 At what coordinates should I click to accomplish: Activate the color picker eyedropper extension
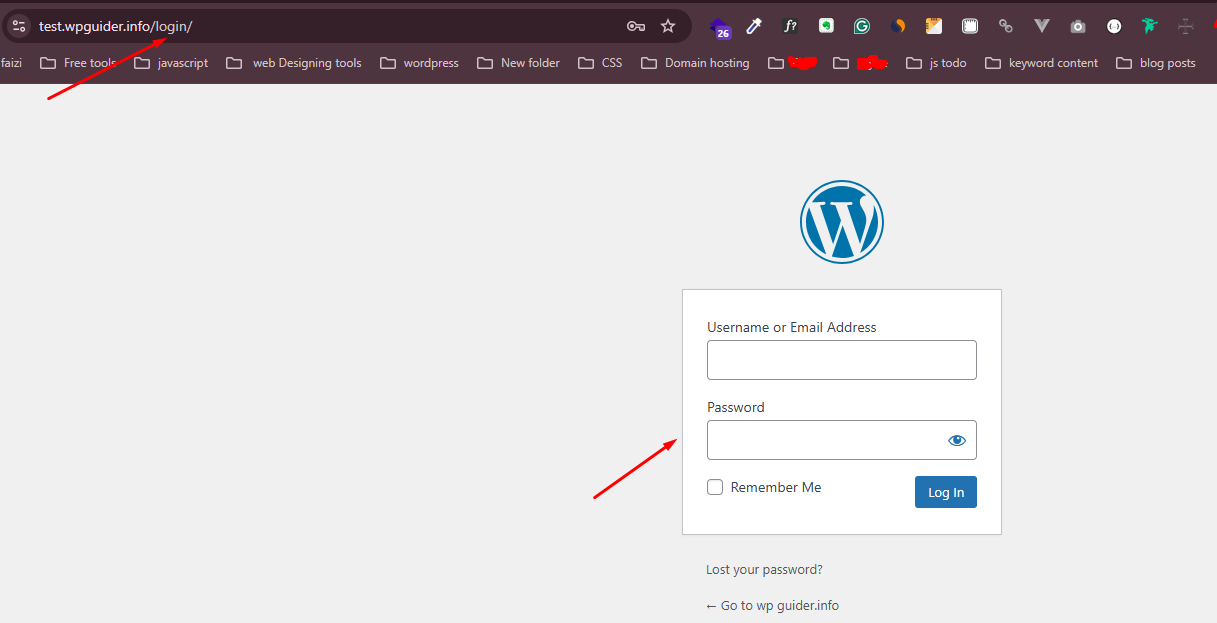click(x=755, y=26)
